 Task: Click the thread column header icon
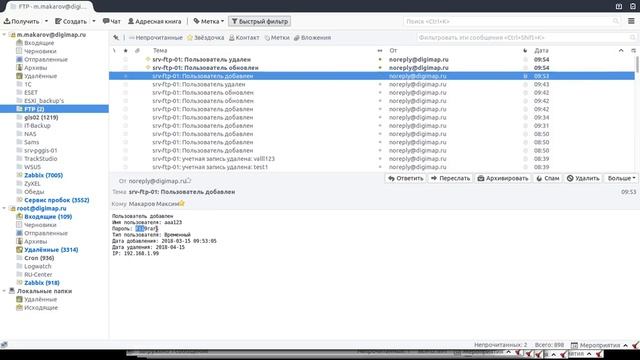[x=114, y=51]
